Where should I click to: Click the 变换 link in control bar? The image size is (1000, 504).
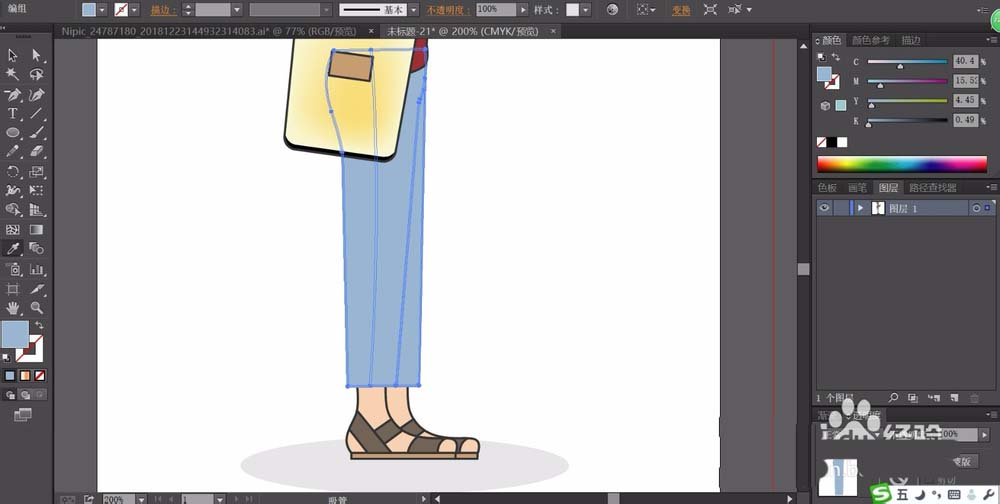tap(681, 10)
